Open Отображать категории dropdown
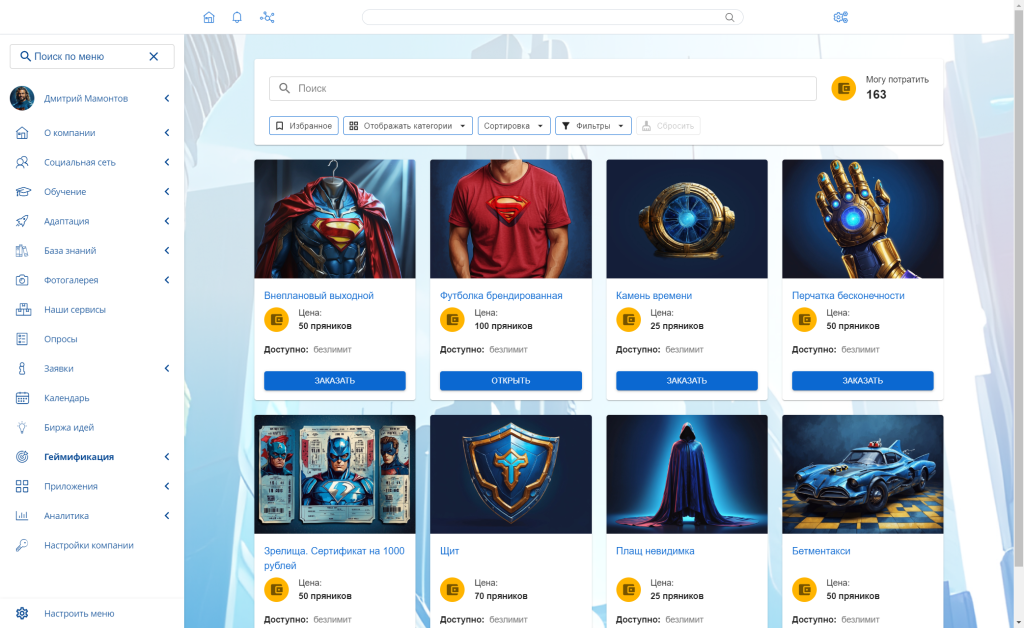This screenshot has width=1024, height=628. click(408, 126)
